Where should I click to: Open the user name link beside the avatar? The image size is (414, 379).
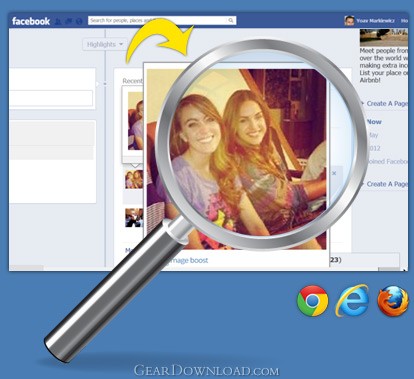(x=375, y=21)
